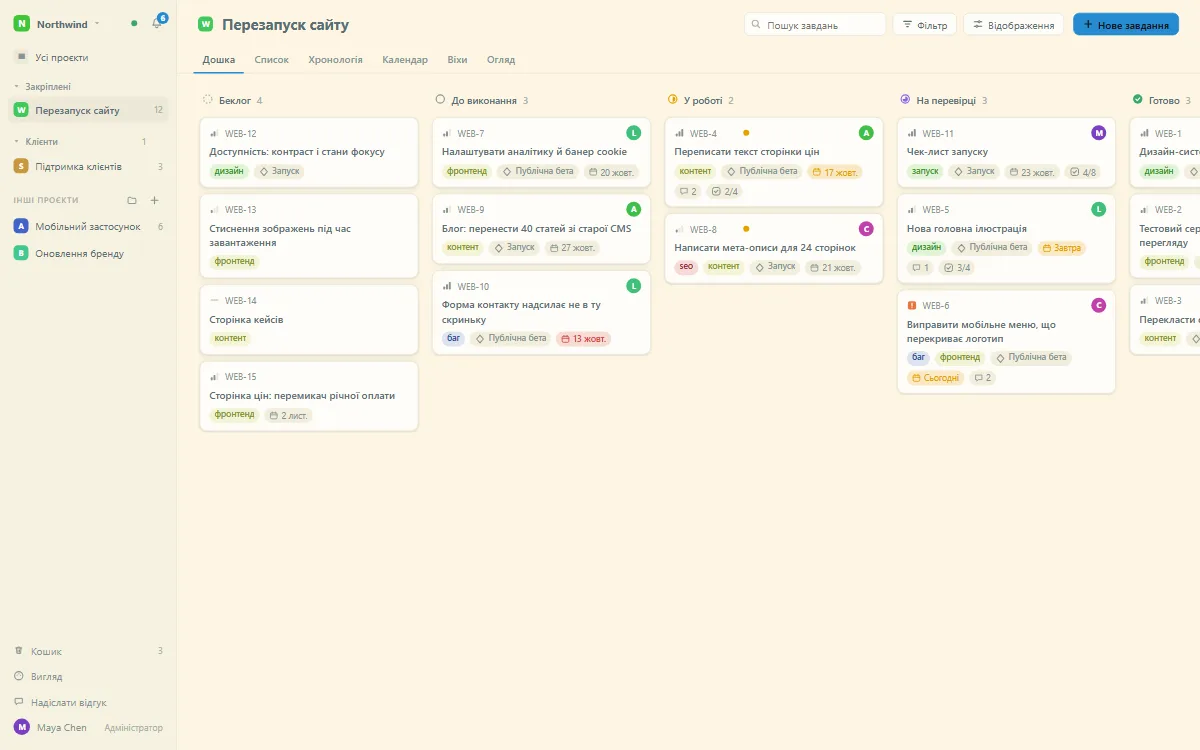This screenshot has width=1200, height=750.
Task: Go to the "Огляд" tab
Action: point(501,60)
